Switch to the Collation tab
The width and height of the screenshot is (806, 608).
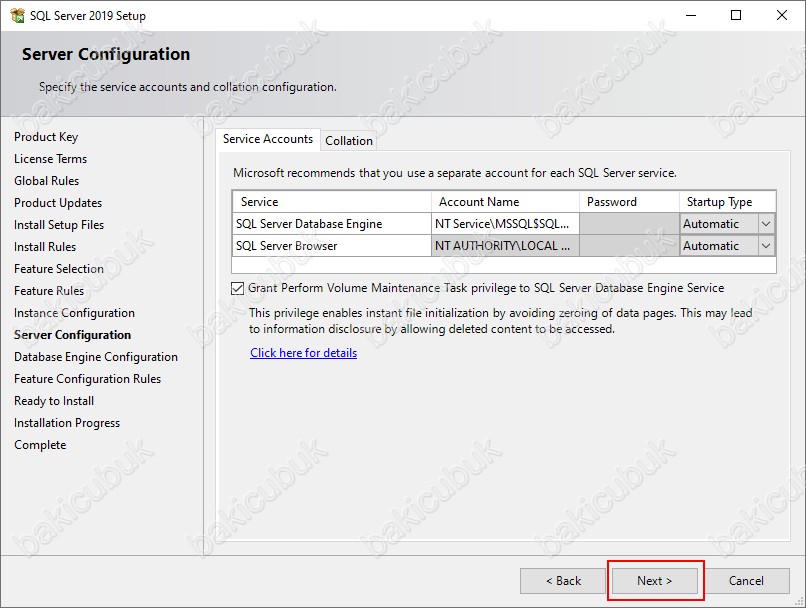tap(349, 141)
